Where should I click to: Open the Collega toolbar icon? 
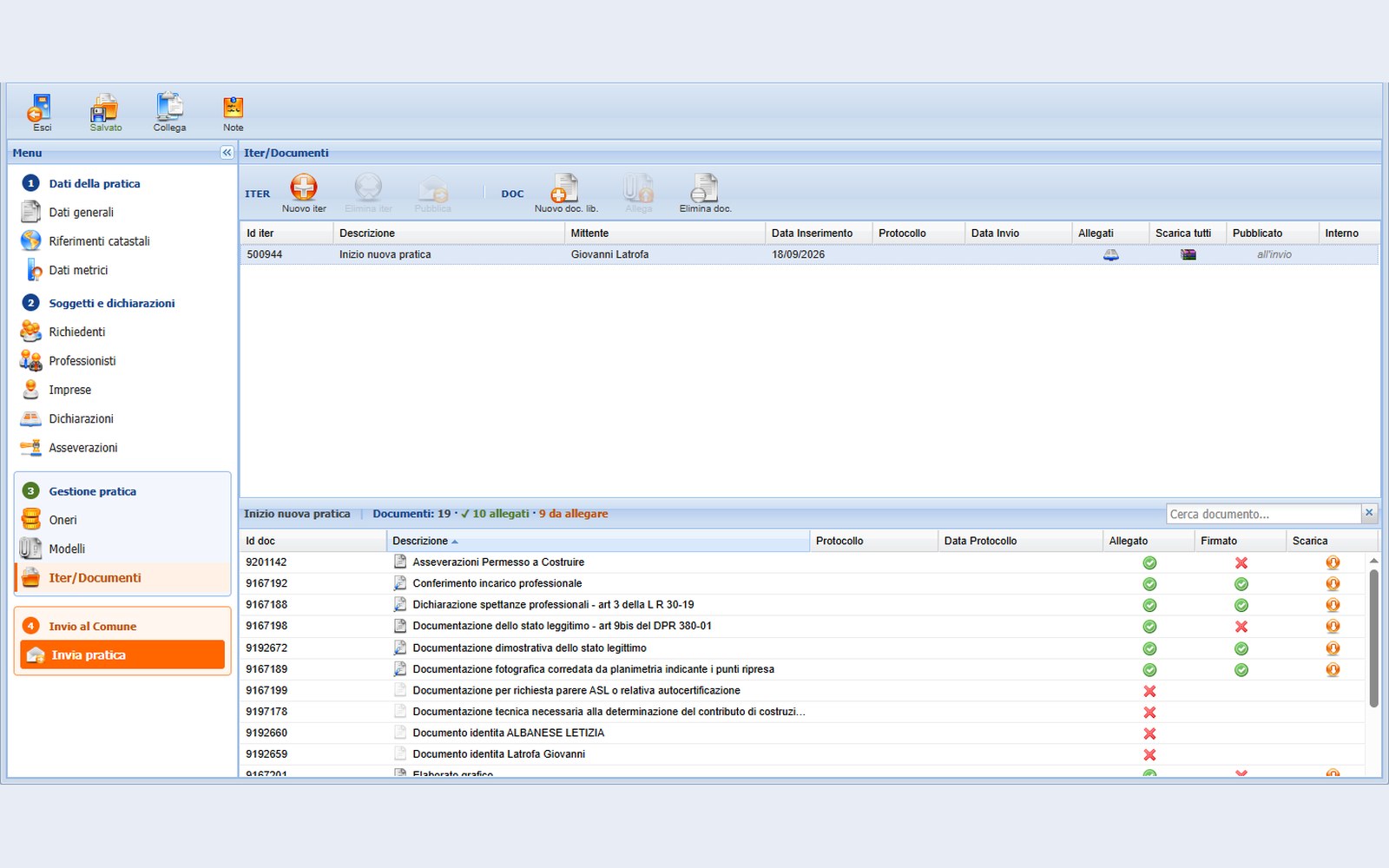coord(169,108)
